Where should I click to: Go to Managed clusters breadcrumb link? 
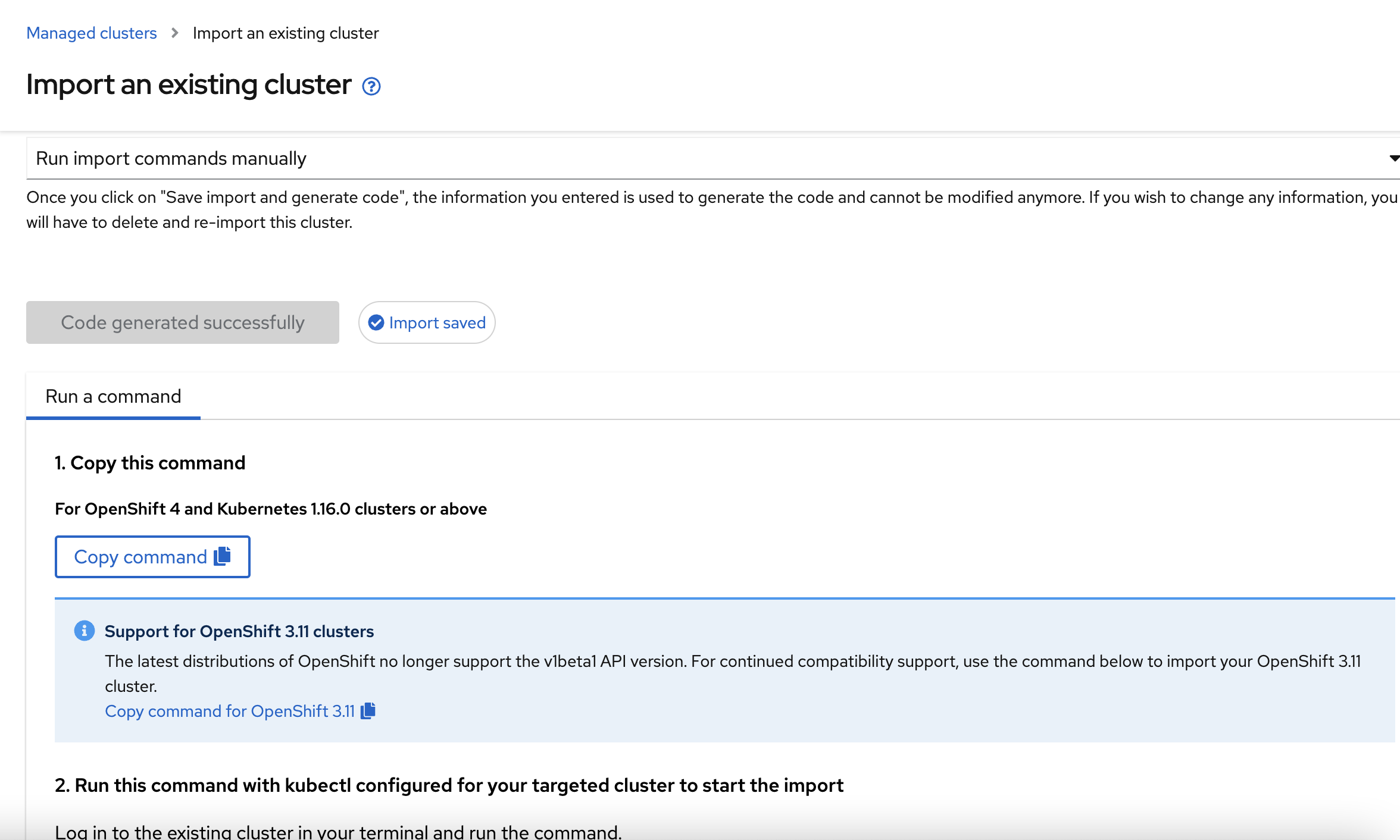92,33
